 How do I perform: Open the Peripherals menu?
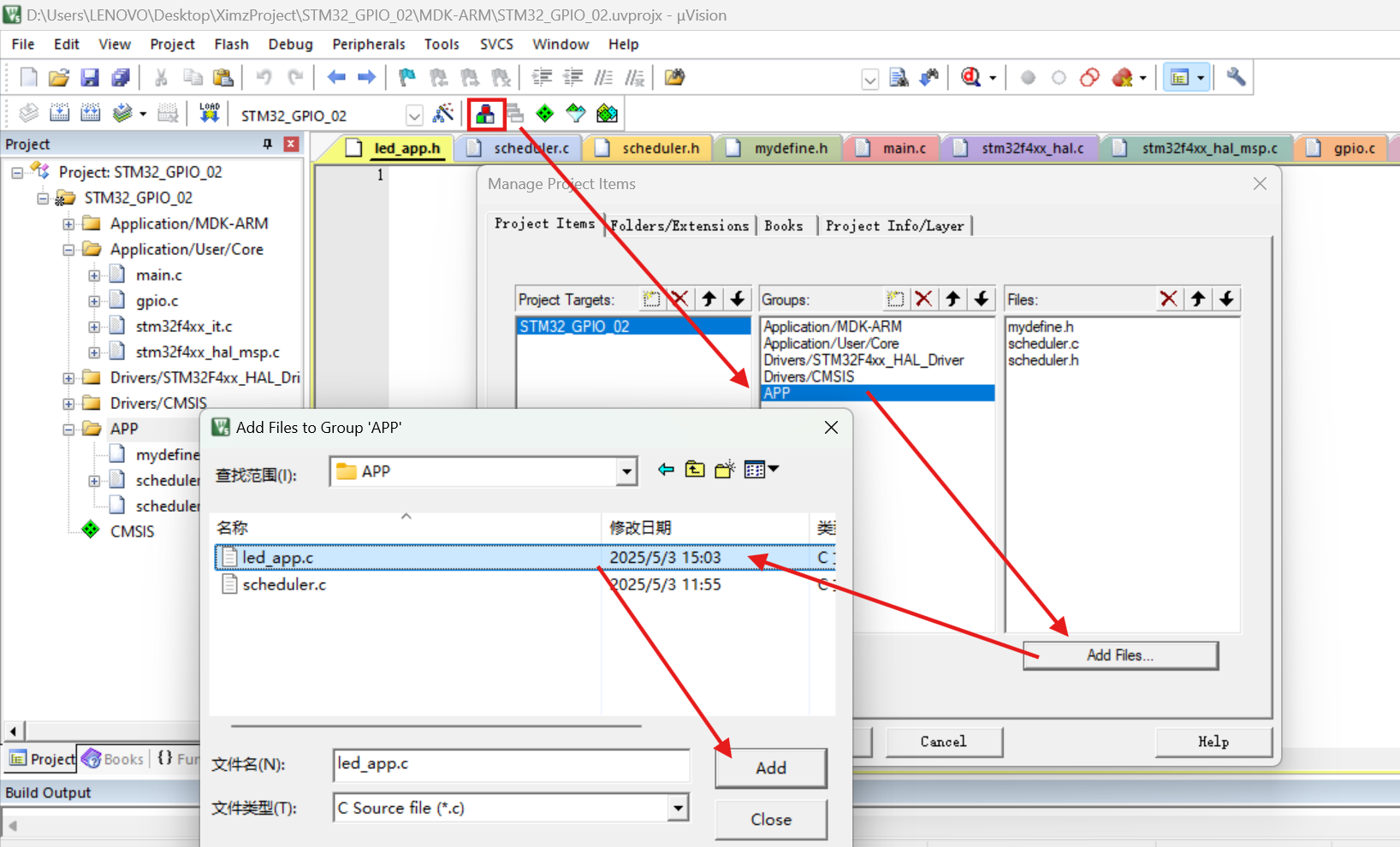pyautogui.click(x=369, y=44)
